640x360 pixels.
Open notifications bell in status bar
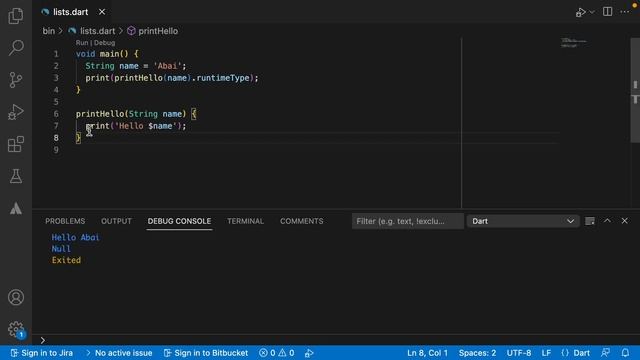625,353
